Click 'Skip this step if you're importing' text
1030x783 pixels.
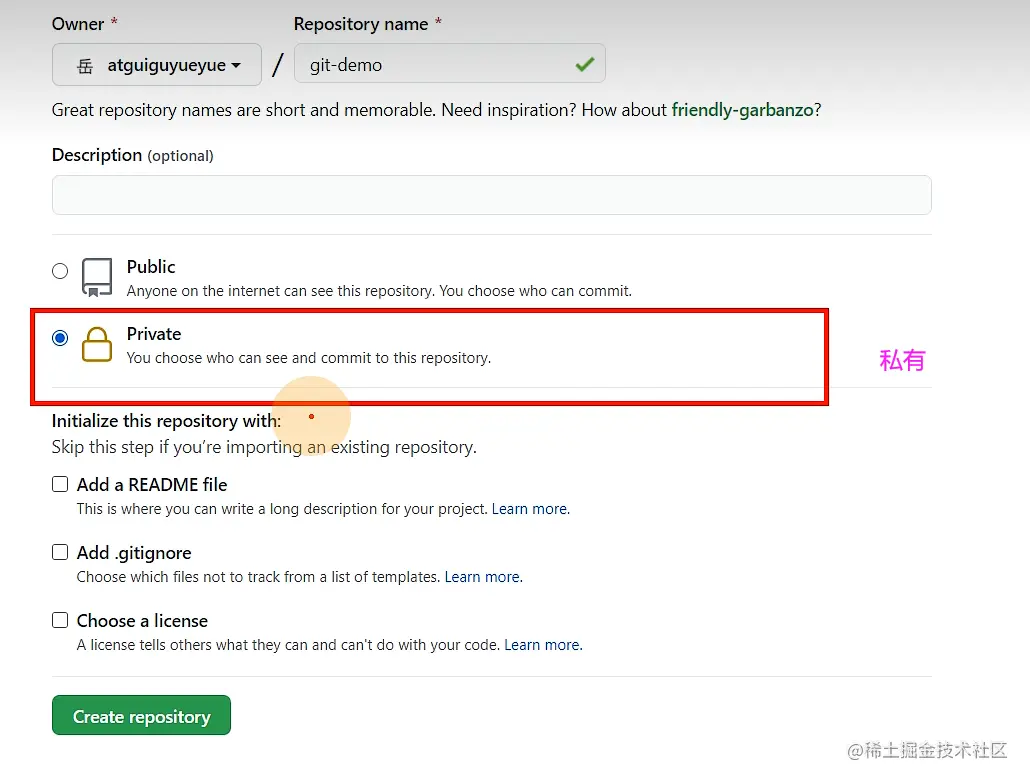264,447
